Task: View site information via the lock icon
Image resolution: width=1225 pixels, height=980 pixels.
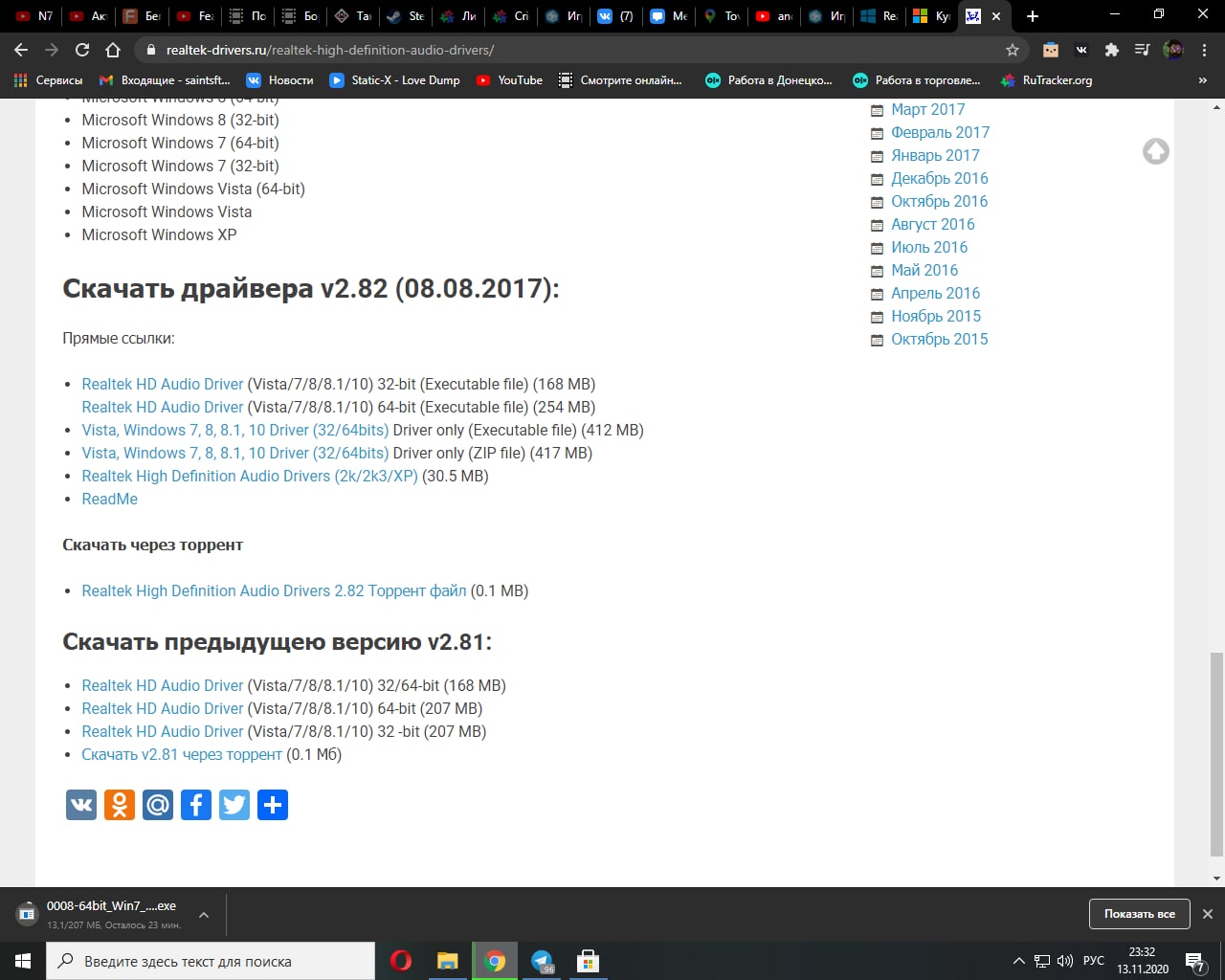Action: point(150,50)
